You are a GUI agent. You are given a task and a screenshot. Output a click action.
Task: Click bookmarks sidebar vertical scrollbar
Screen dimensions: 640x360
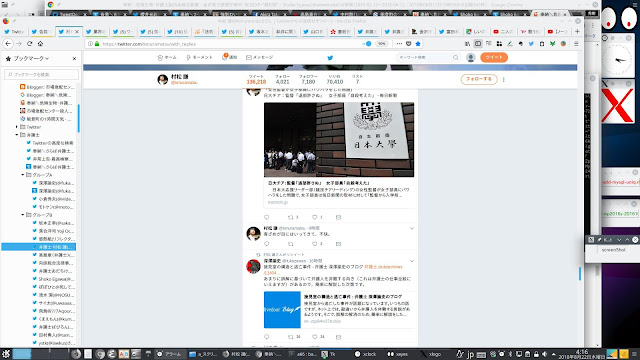(78, 118)
